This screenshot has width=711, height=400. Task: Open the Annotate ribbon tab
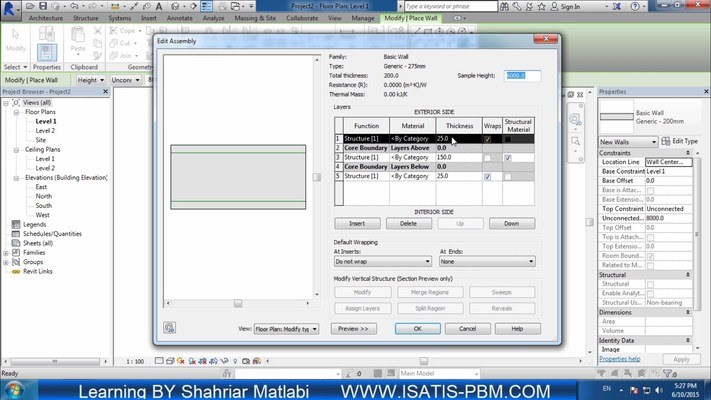[x=180, y=18]
